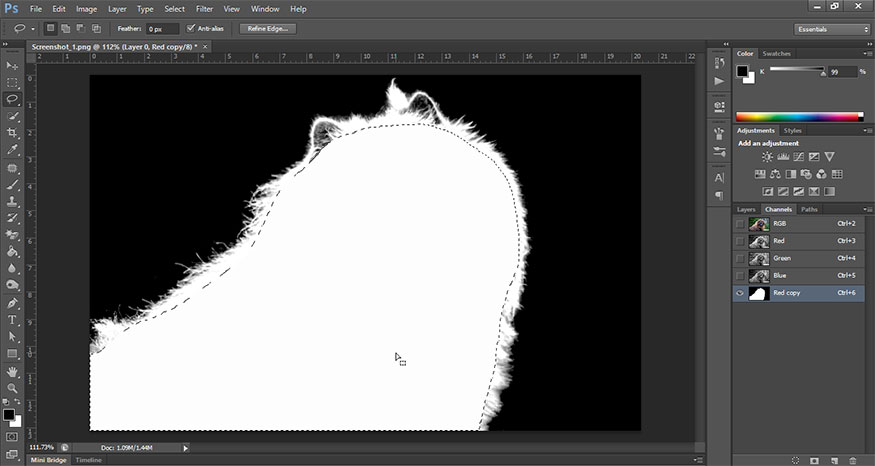Change screen mode at the toolbox bottom
The image size is (875, 466).
[12, 454]
